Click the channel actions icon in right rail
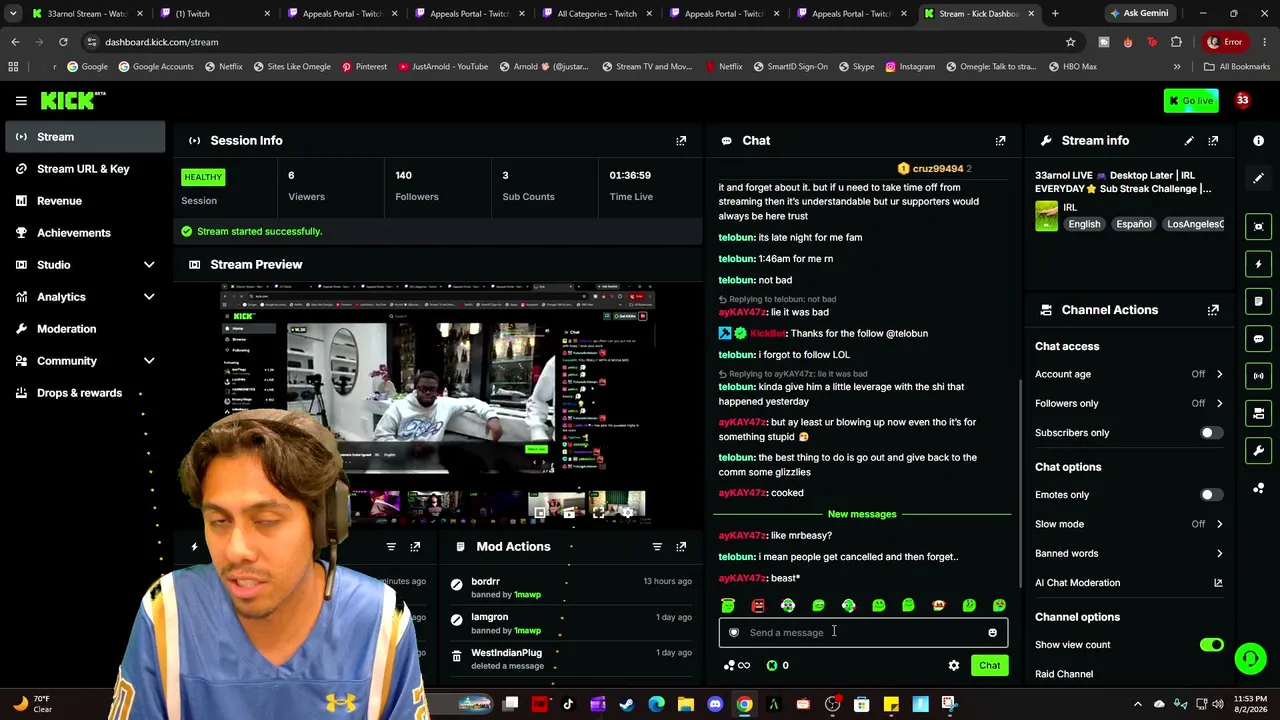The height and width of the screenshot is (720, 1280). click(x=1258, y=413)
